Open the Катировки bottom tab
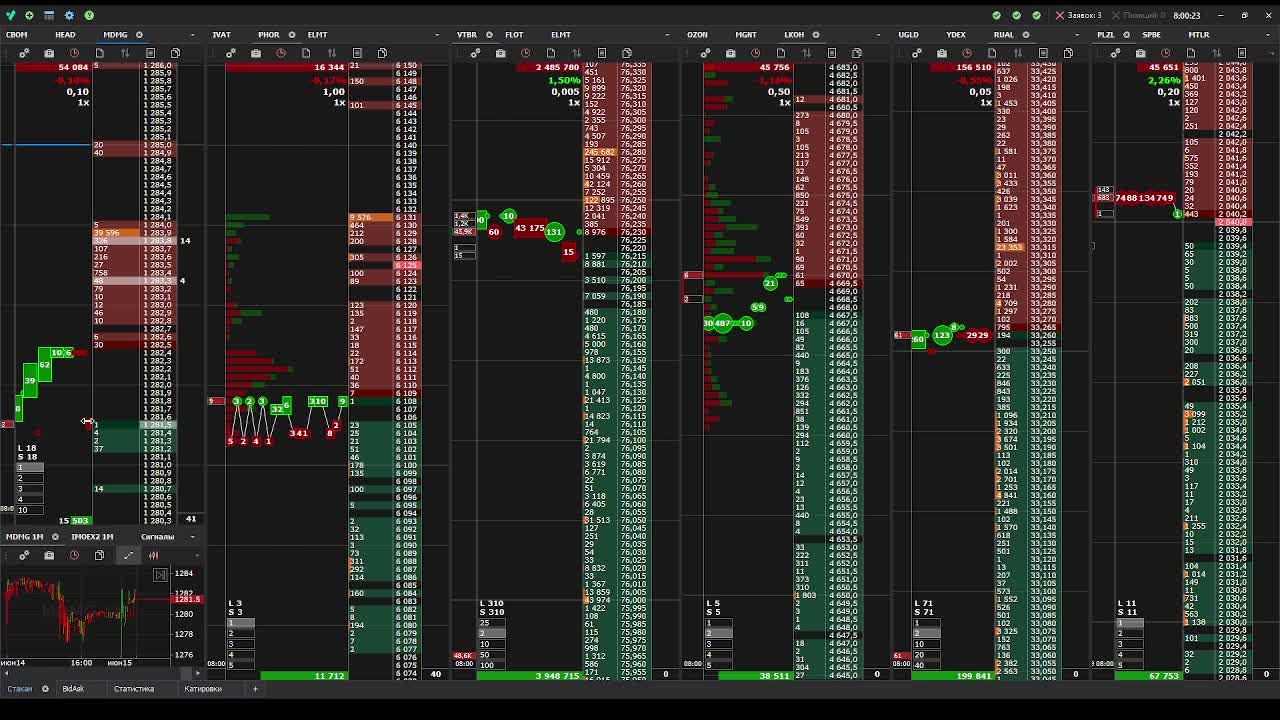 203,689
